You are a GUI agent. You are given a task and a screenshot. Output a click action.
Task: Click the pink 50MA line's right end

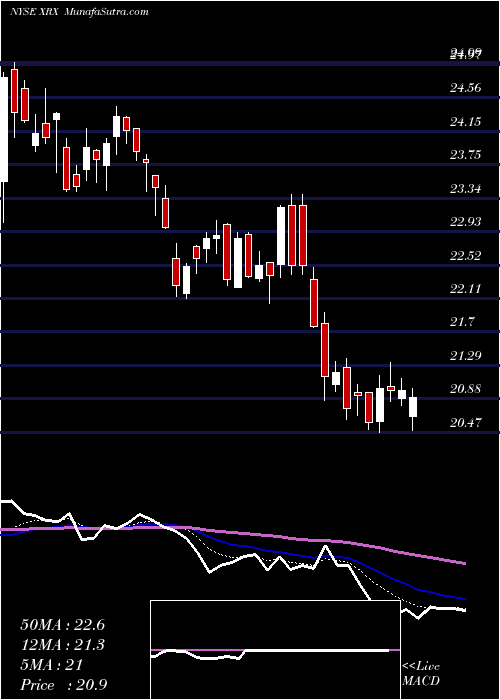point(465,564)
